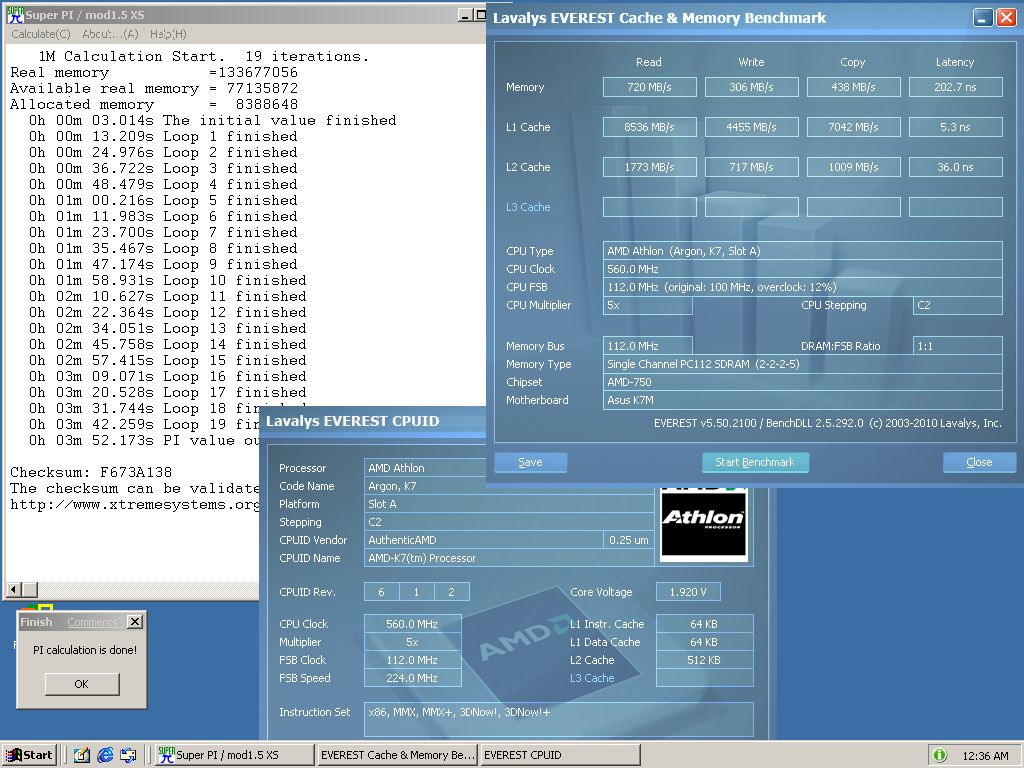Click the Memory Write value 306 MB/s
Screen dimensions: 1024x768
point(752,87)
